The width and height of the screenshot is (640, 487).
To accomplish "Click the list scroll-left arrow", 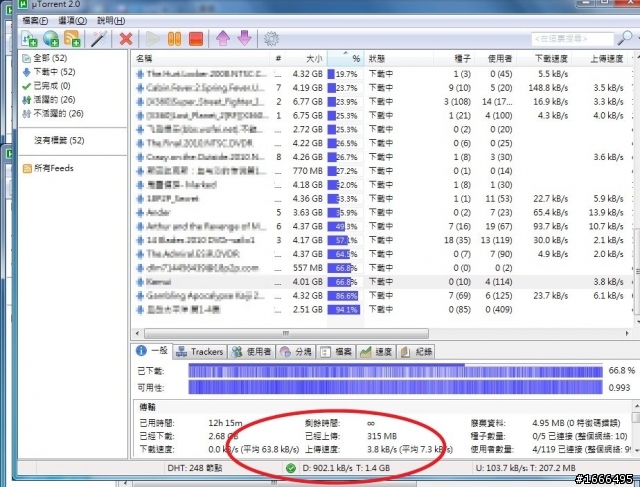I will [137, 334].
